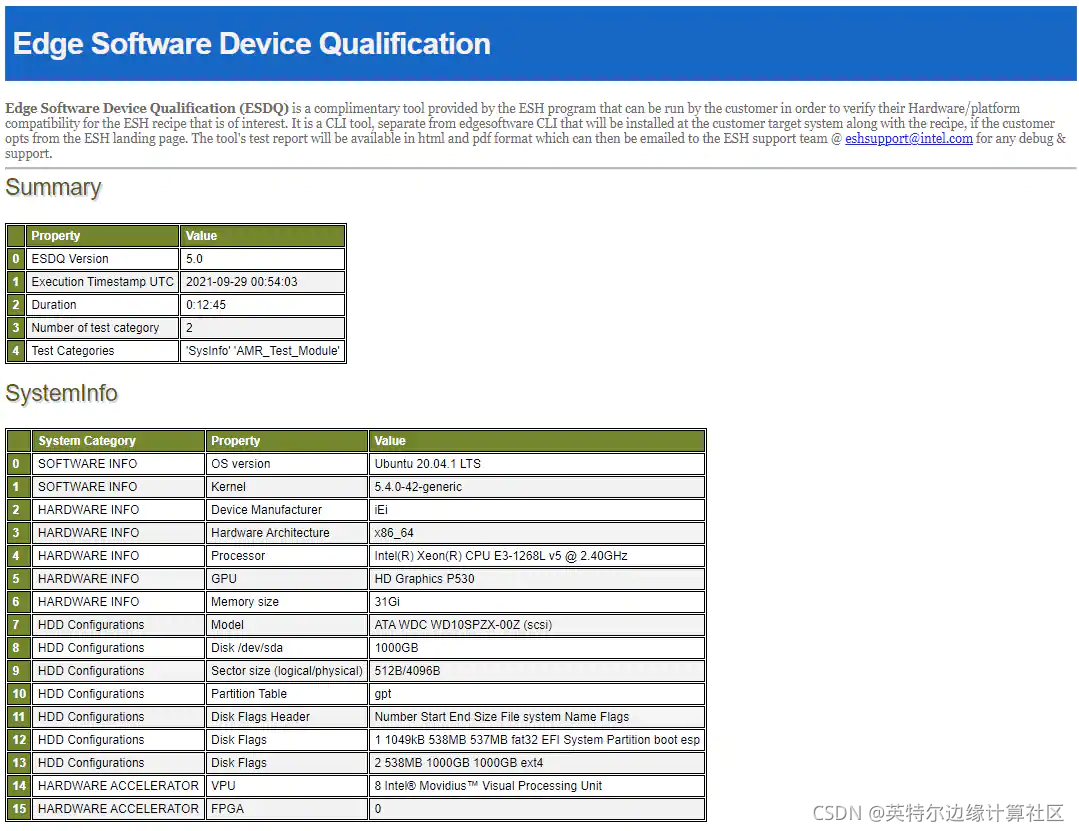Select the value 'SysInfo' 'AMR_Test_Module'
The height and width of the screenshot is (831, 1079).
coord(262,351)
